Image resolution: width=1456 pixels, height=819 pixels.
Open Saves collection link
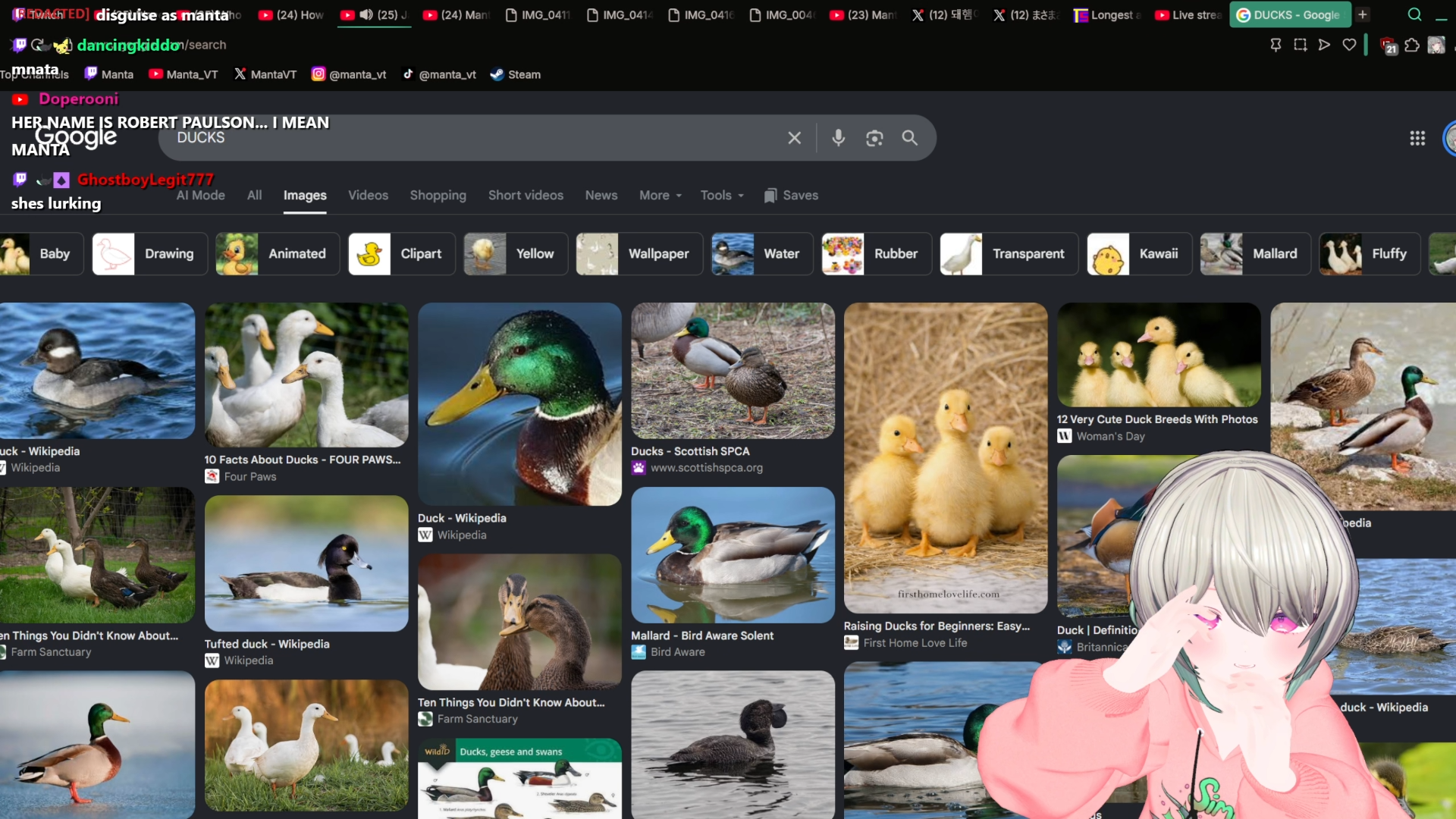tap(791, 196)
